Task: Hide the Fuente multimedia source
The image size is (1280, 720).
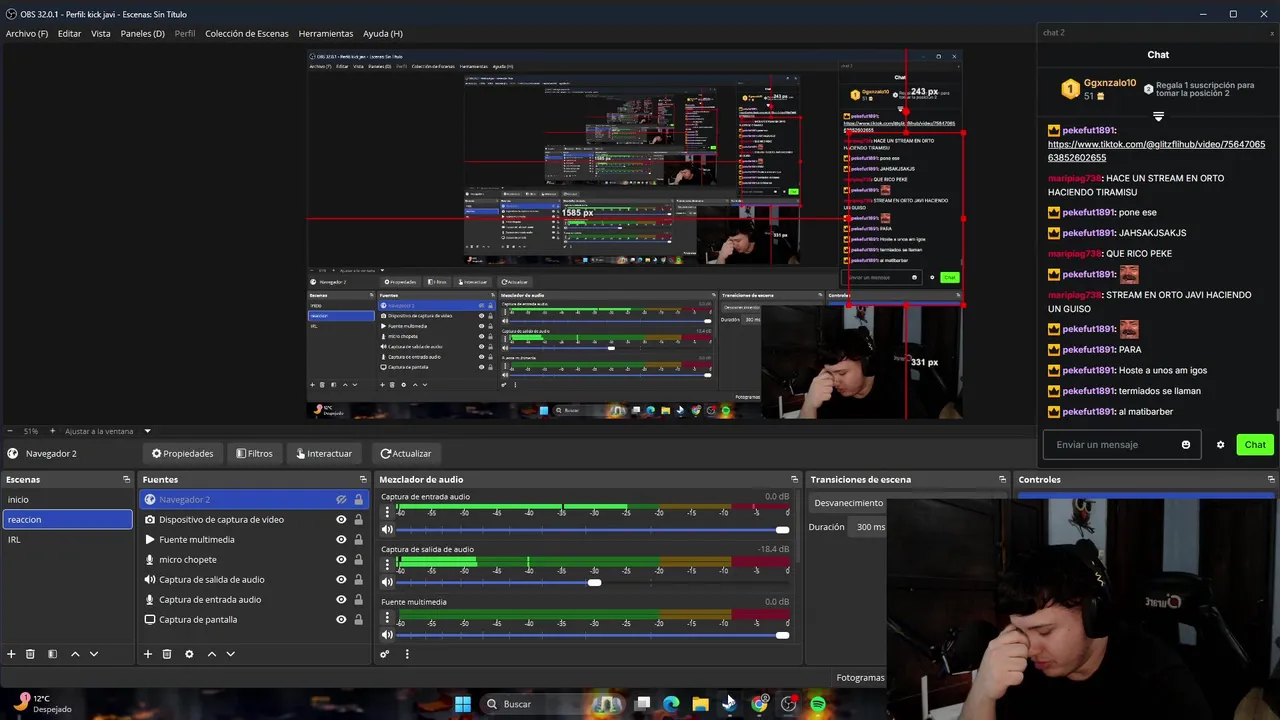Action: coord(341,540)
